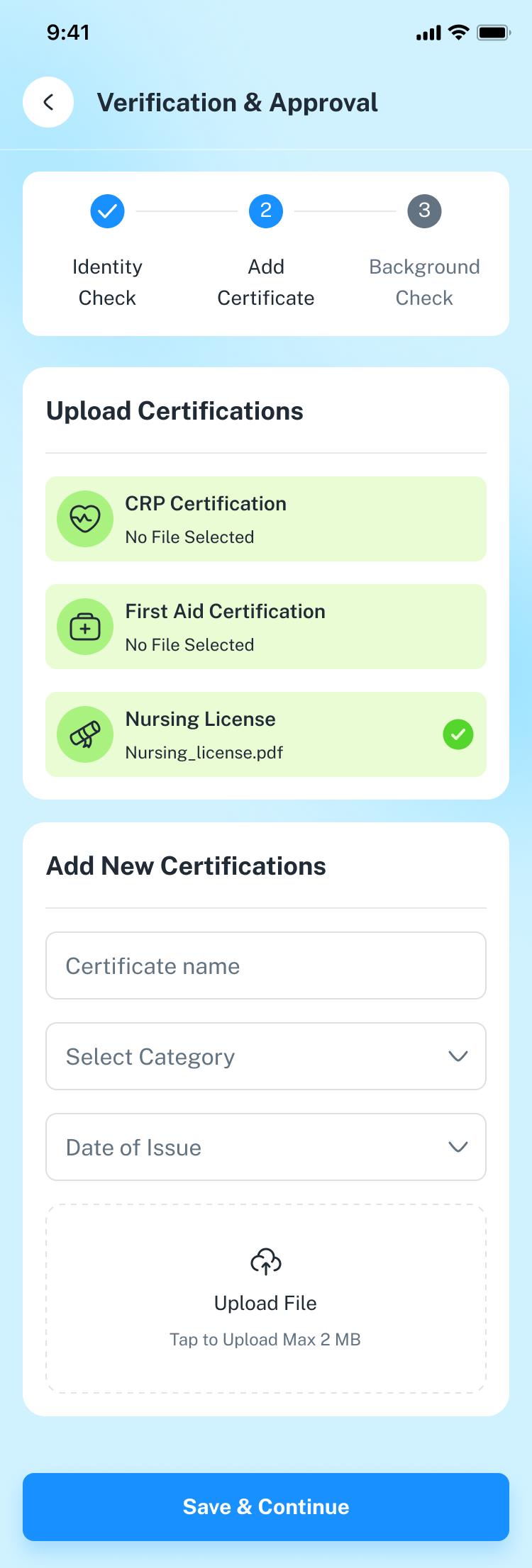Check the battery status icon
Screen dimensions: 532x1568
point(494,33)
